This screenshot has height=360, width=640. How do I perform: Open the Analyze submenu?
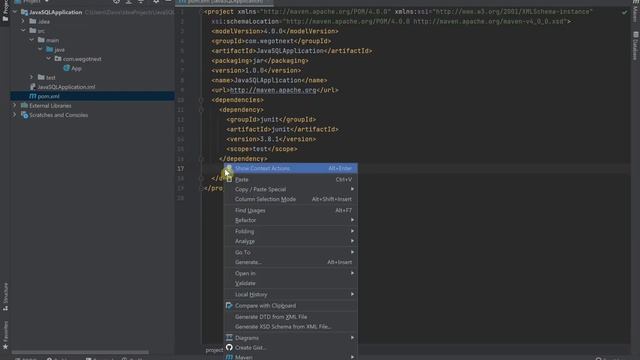tap(291, 241)
